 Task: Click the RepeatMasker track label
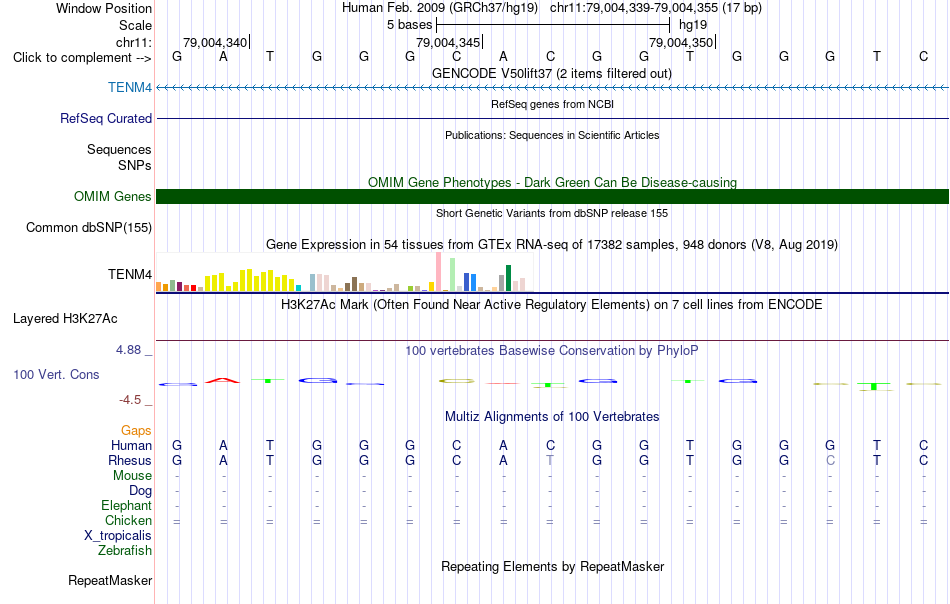click(110, 580)
